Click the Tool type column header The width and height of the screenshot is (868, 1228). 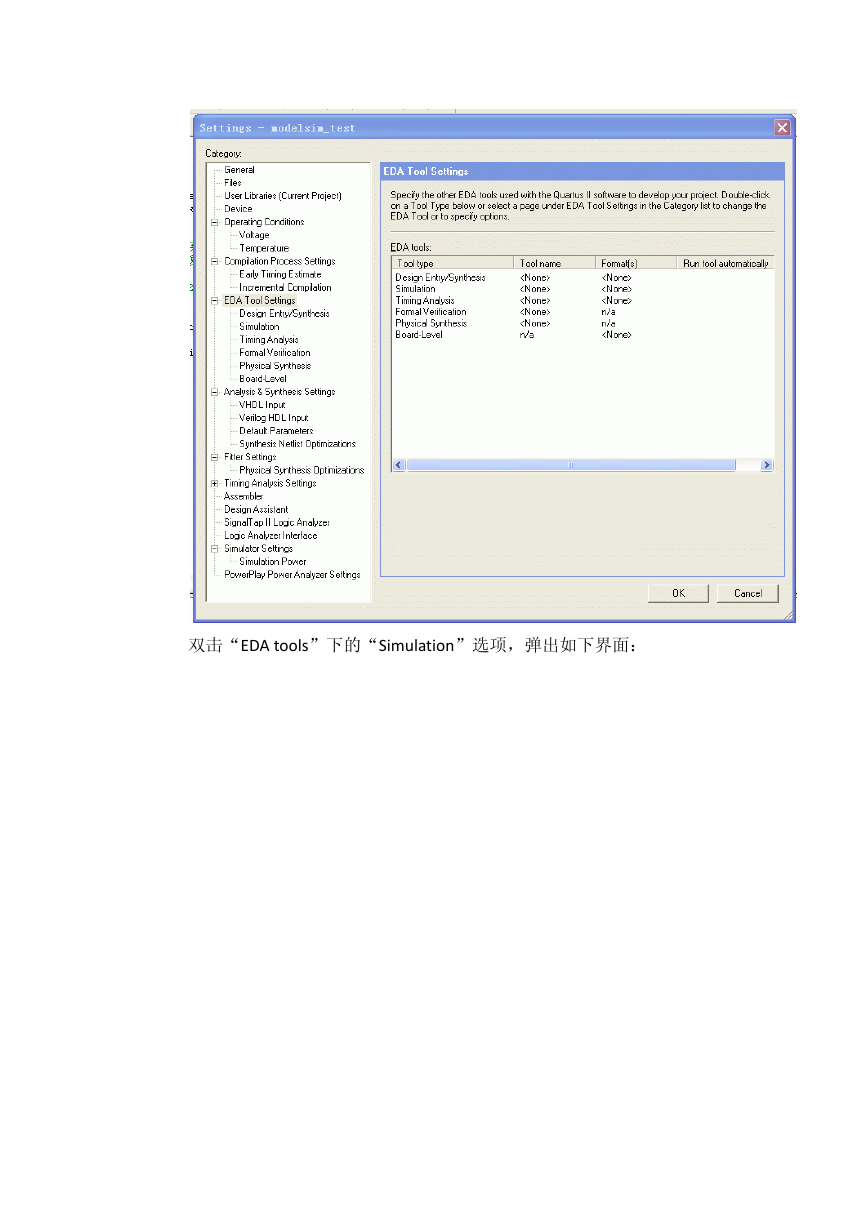coord(452,263)
